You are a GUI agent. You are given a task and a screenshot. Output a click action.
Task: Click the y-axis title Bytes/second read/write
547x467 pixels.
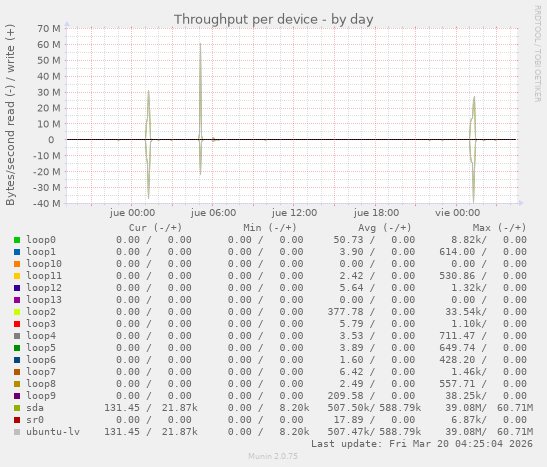tap(10, 115)
